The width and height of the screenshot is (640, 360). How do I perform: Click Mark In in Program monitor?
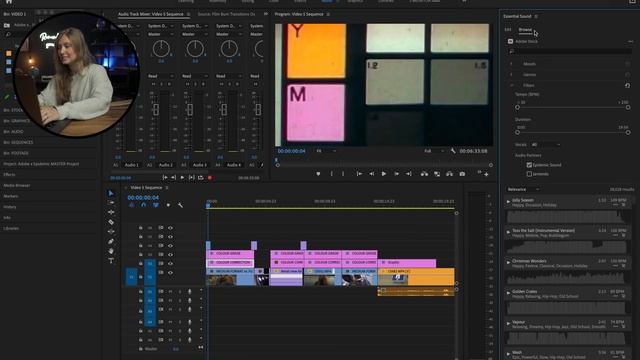click(x=331, y=174)
